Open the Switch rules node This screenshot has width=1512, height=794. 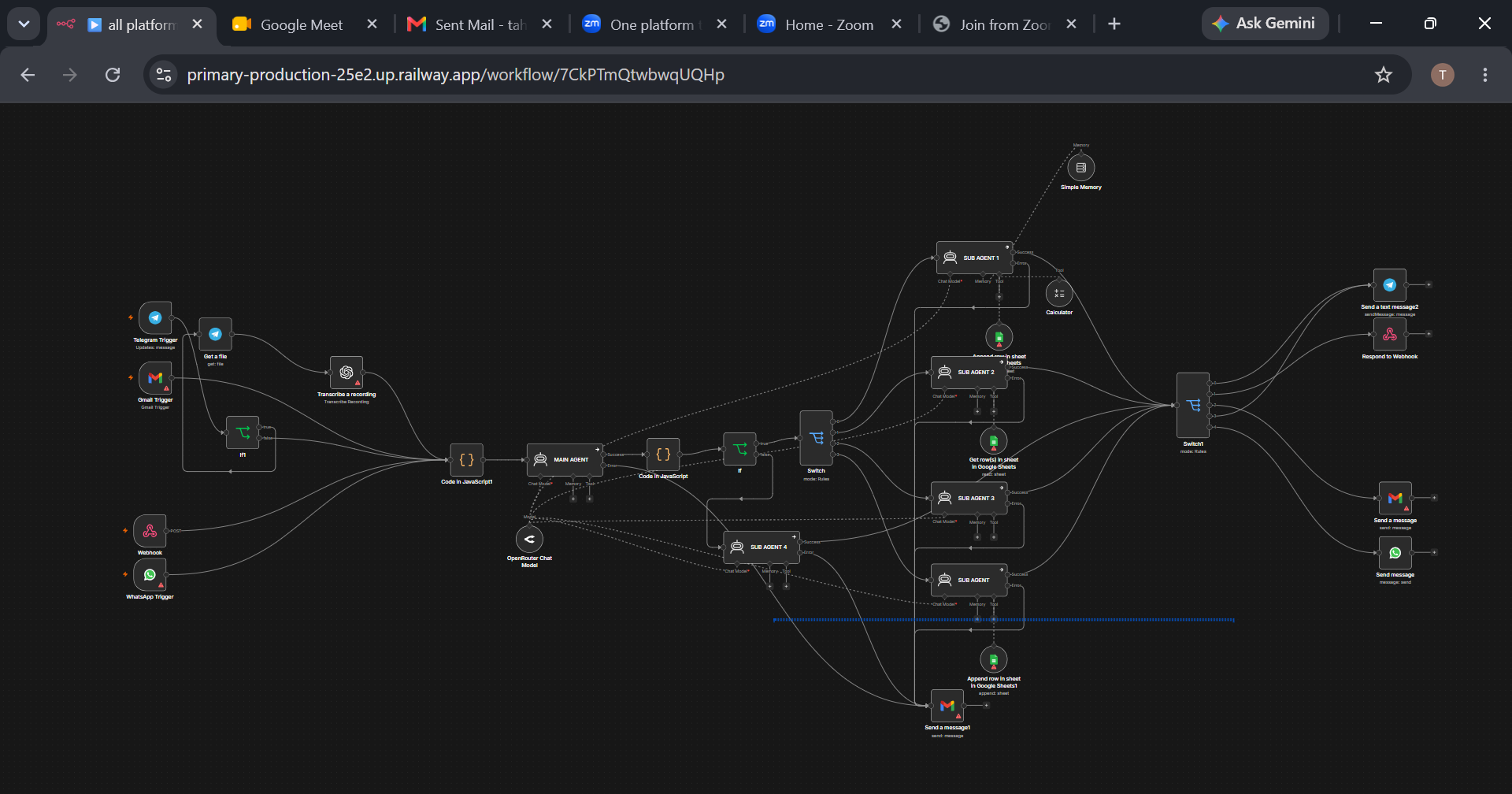[x=816, y=438]
